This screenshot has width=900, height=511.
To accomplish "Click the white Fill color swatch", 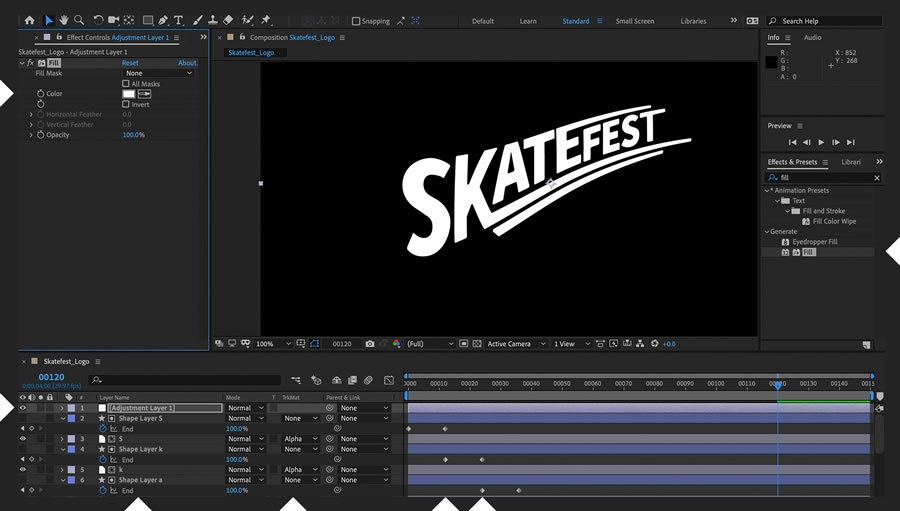I will point(128,94).
